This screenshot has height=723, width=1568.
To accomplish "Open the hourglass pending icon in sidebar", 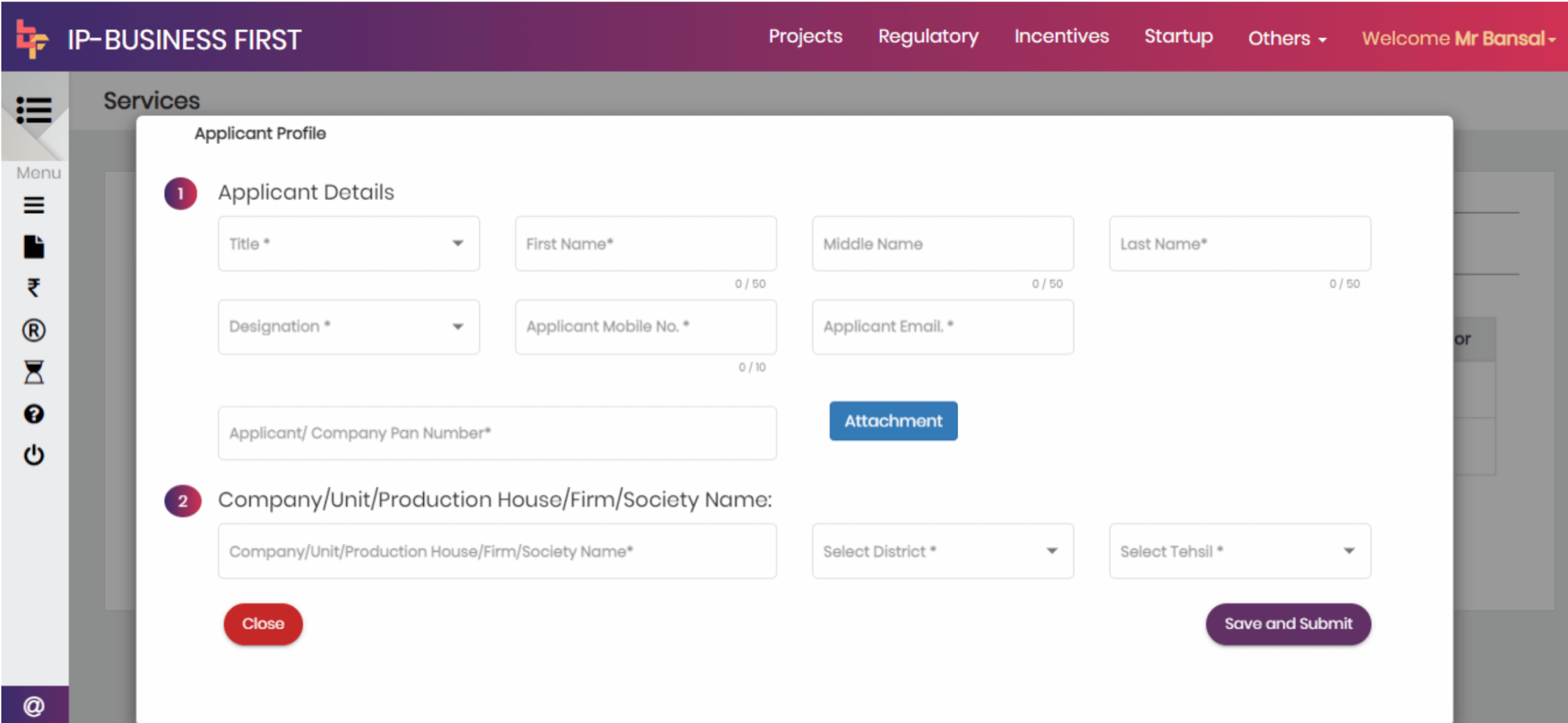I will coord(34,372).
